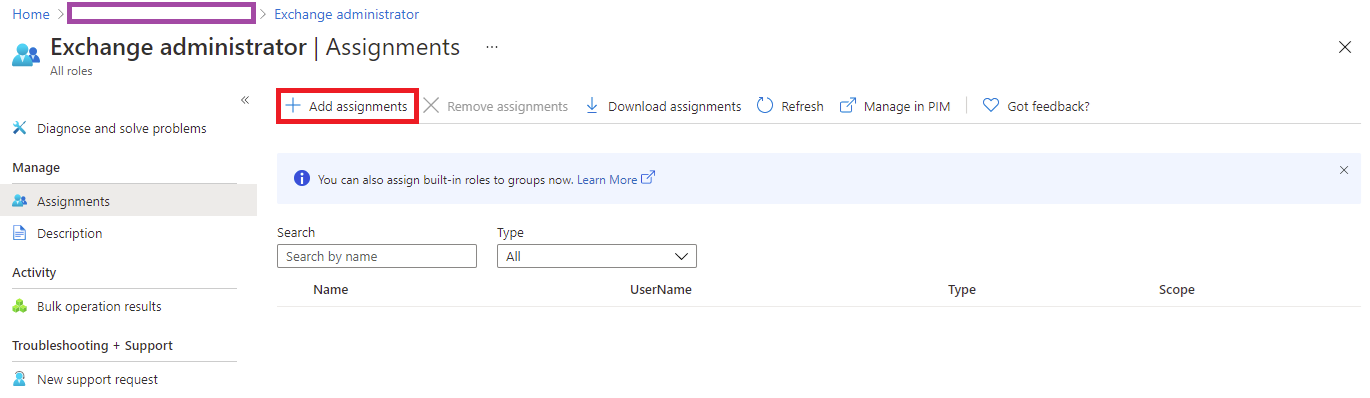Click the Exchange administrator breadcrumb
Screen dimensions: 1370x398
tap(346, 14)
